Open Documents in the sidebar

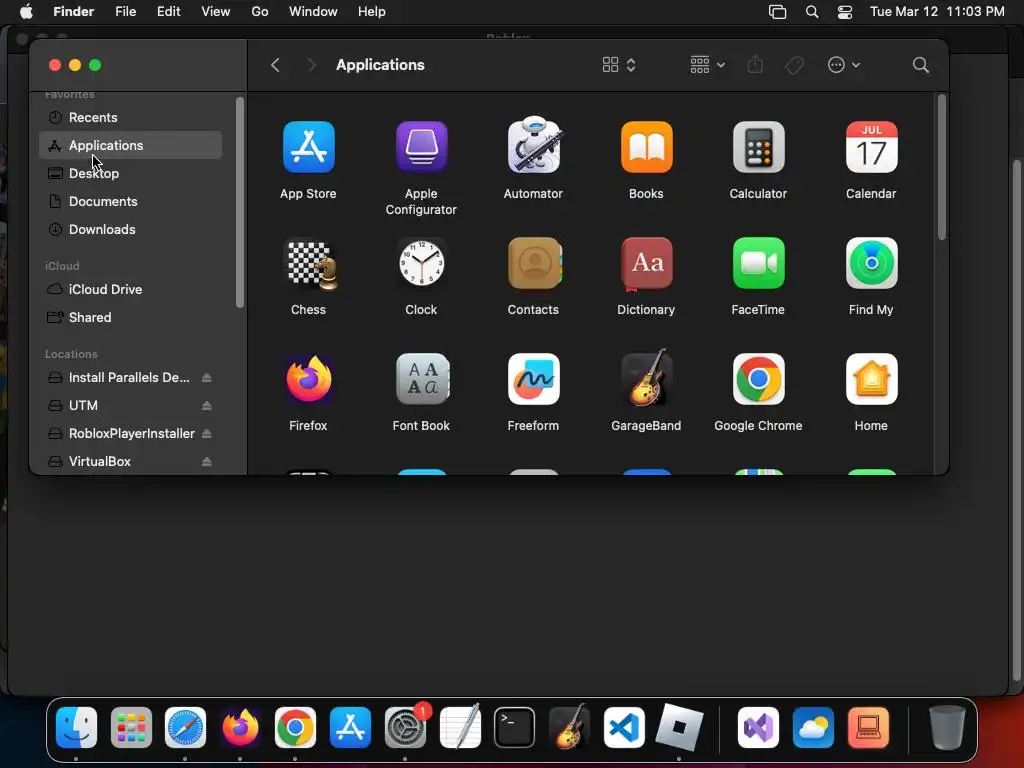click(131, 201)
